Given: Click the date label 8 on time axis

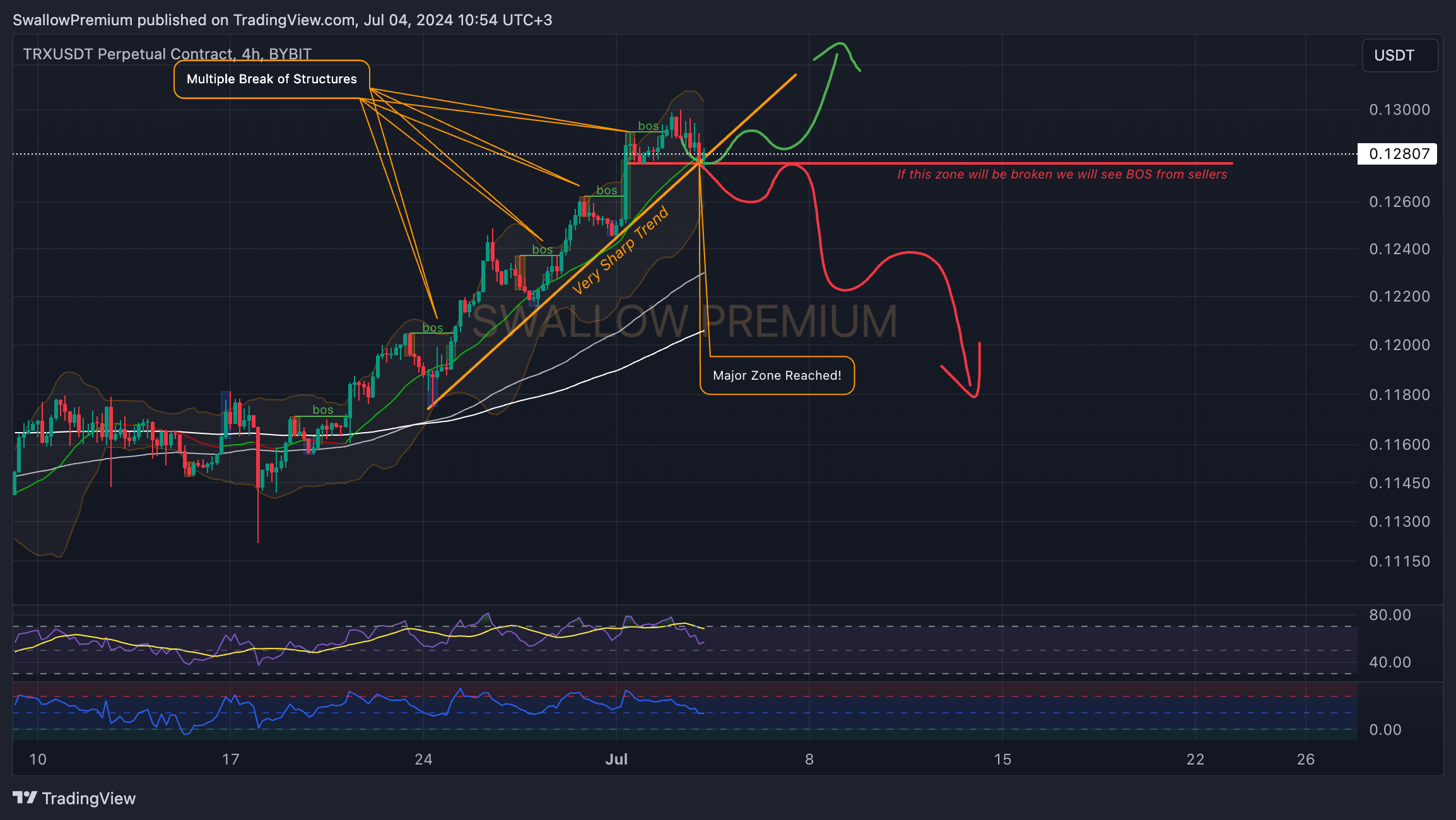Looking at the screenshot, I should (809, 759).
